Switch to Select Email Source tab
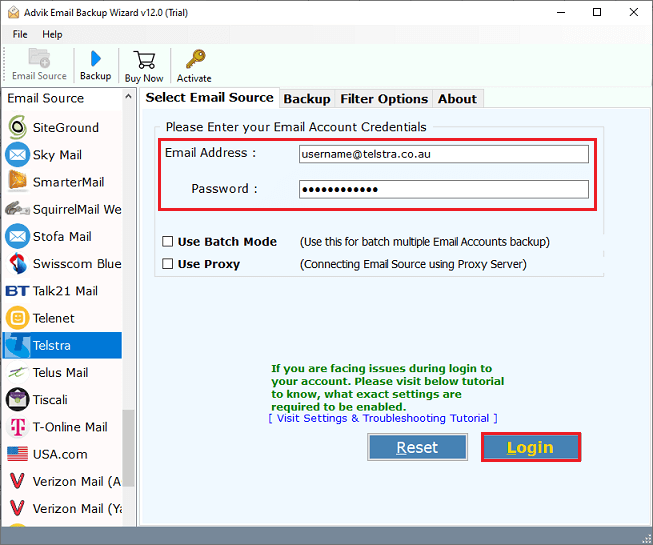This screenshot has width=653, height=545. pos(209,98)
